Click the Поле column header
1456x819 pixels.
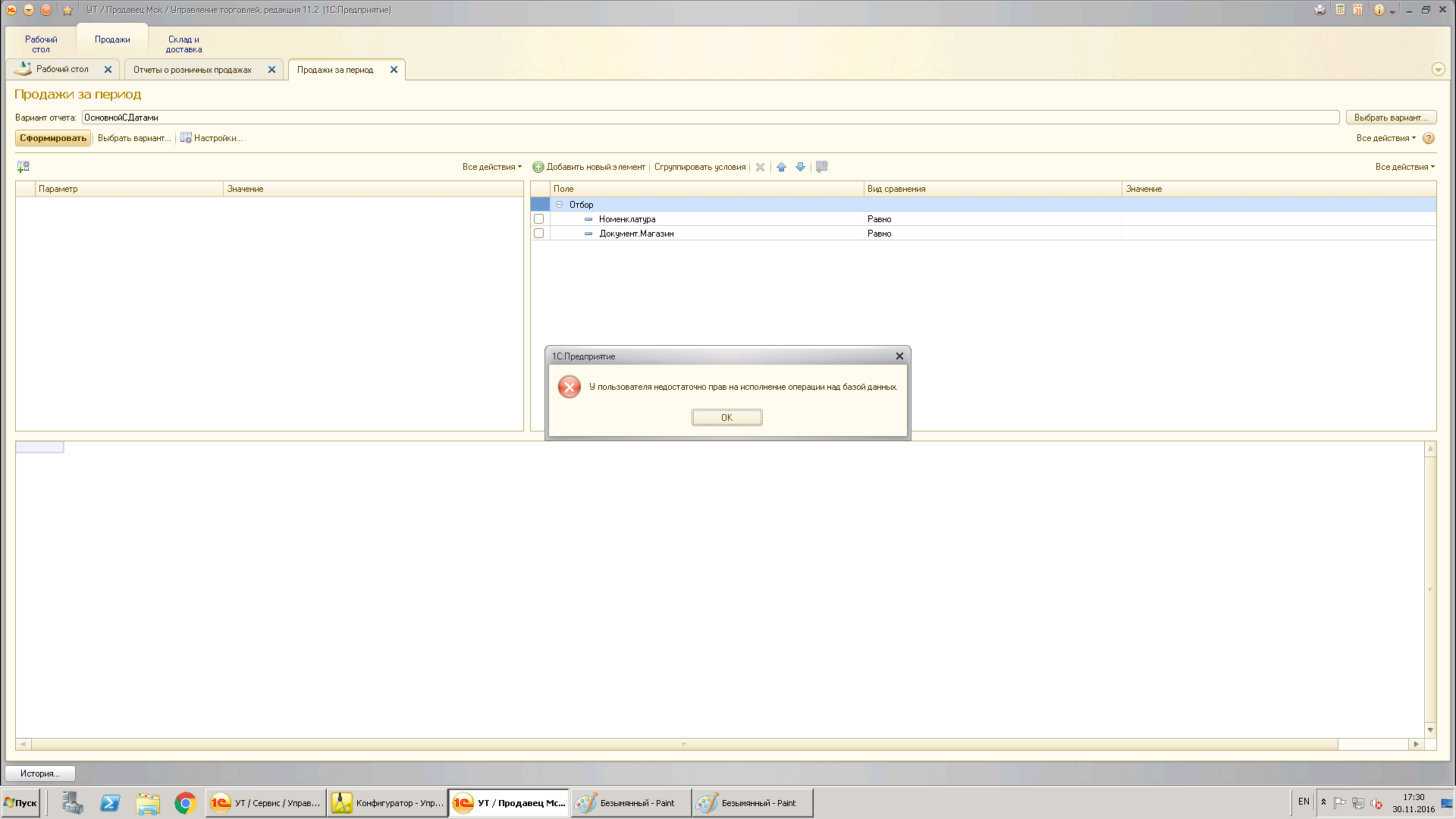tap(707, 189)
